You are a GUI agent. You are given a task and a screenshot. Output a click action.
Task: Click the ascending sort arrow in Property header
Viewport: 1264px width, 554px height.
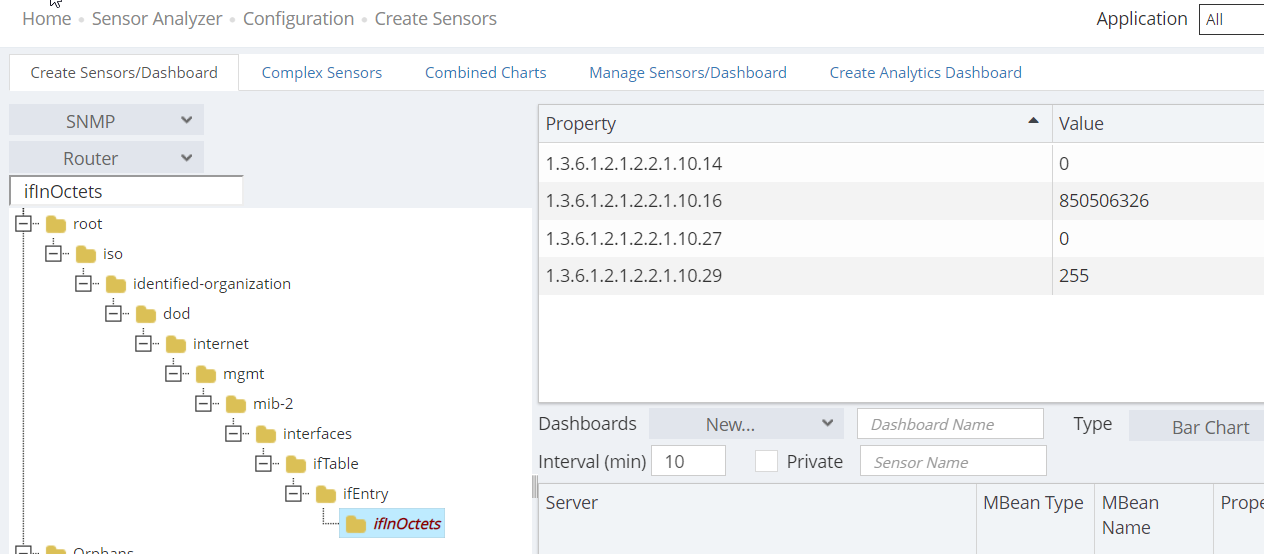[x=1033, y=121]
